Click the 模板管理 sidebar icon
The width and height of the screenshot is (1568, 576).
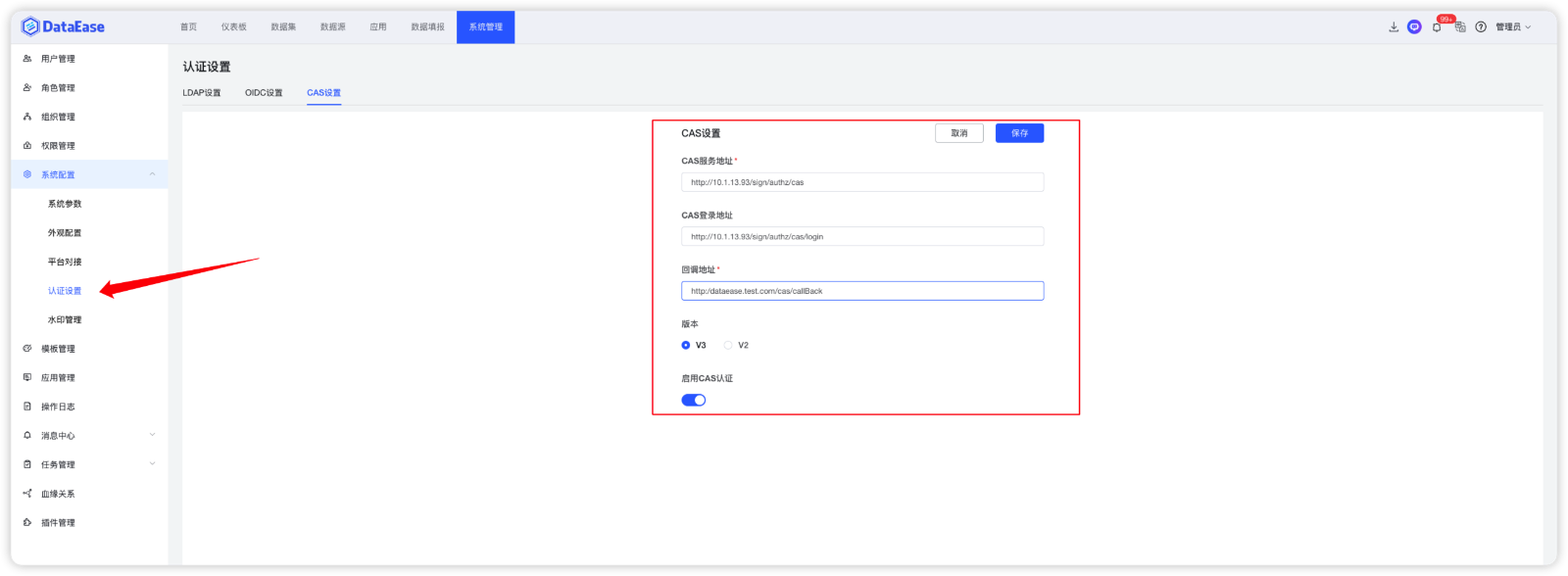tap(27, 349)
